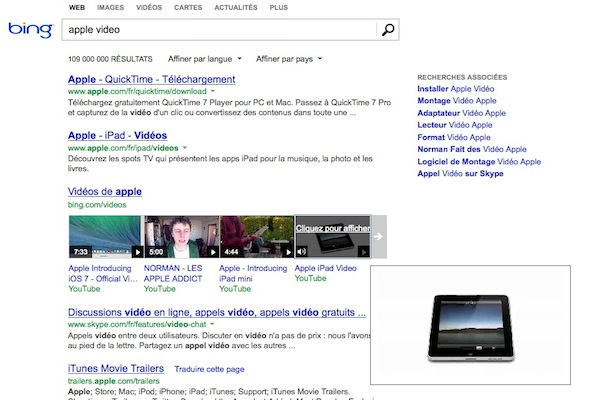Click the Apple - Introducing iPad mini title link
Viewport: 600px width, 400px height.
253,273
